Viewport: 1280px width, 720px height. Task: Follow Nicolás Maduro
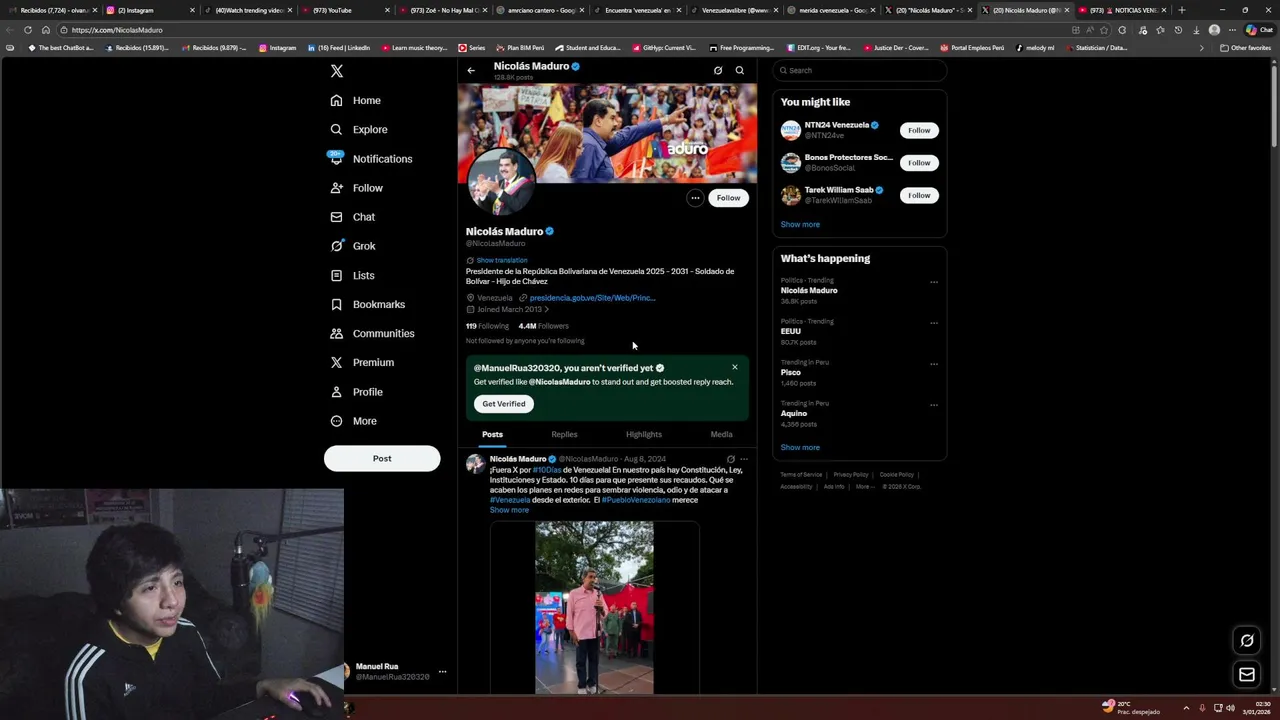728,198
